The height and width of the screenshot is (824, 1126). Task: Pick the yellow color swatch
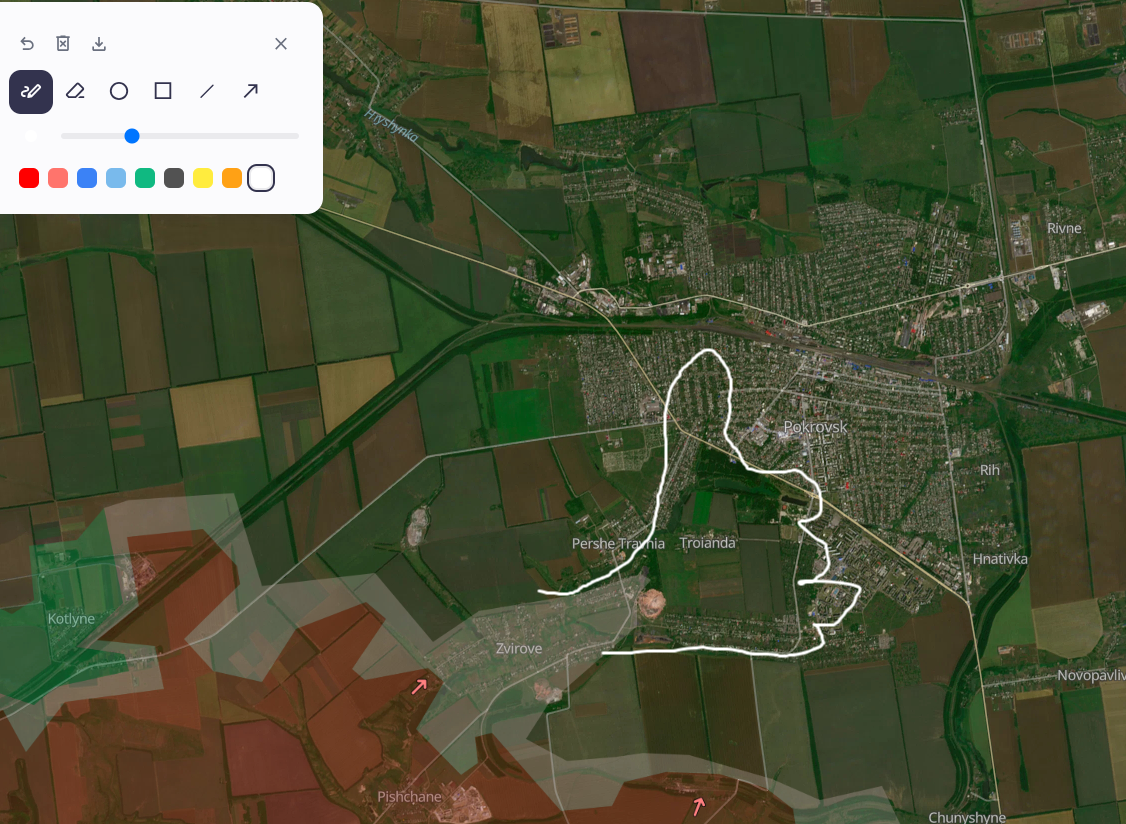pyautogui.click(x=203, y=178)
